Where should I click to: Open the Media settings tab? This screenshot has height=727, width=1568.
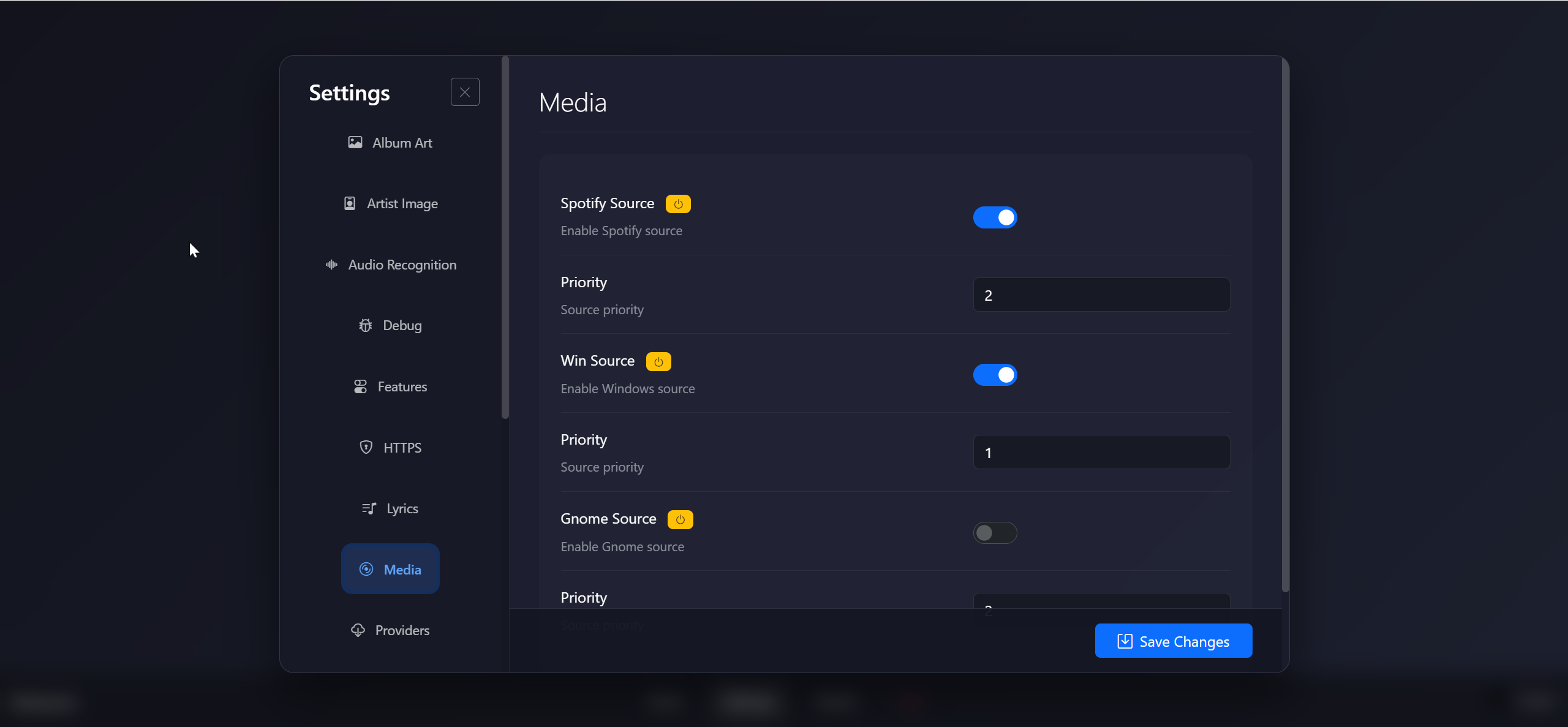click(390, 570)
